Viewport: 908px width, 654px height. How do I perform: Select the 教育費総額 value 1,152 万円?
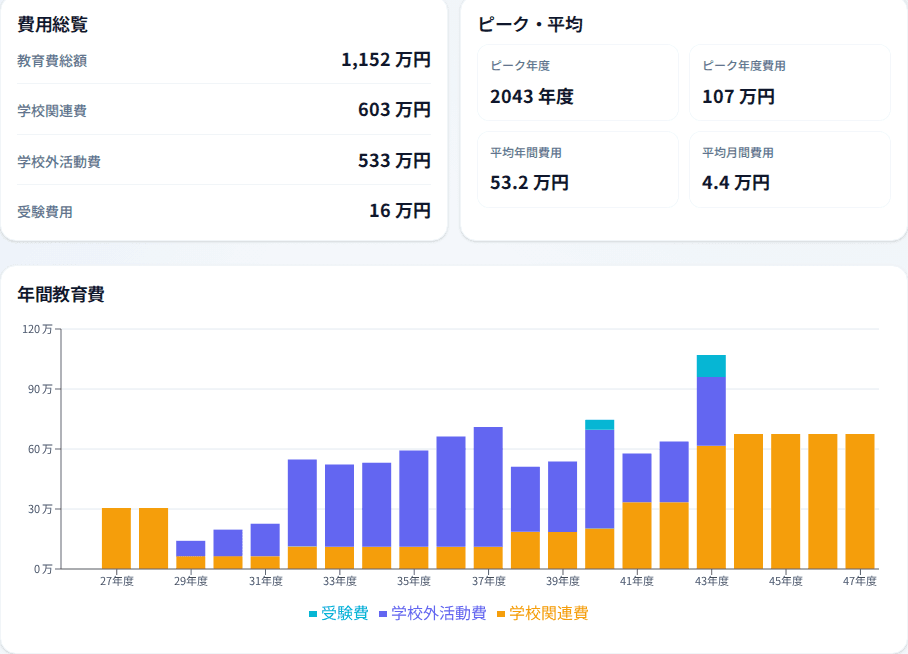tap(386, 60)
